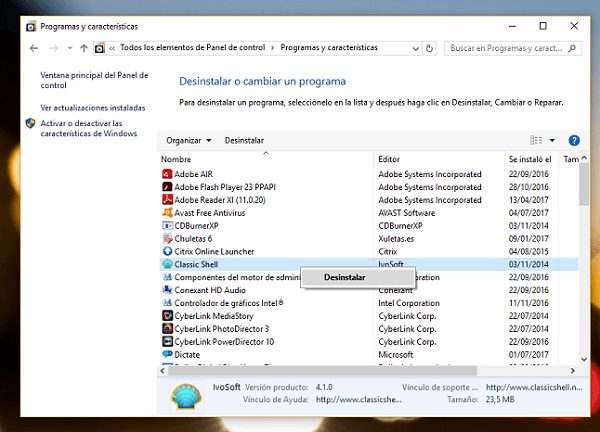Click the refresh button in address bar
The image size is (600, 432).
[x=430, y=48]
